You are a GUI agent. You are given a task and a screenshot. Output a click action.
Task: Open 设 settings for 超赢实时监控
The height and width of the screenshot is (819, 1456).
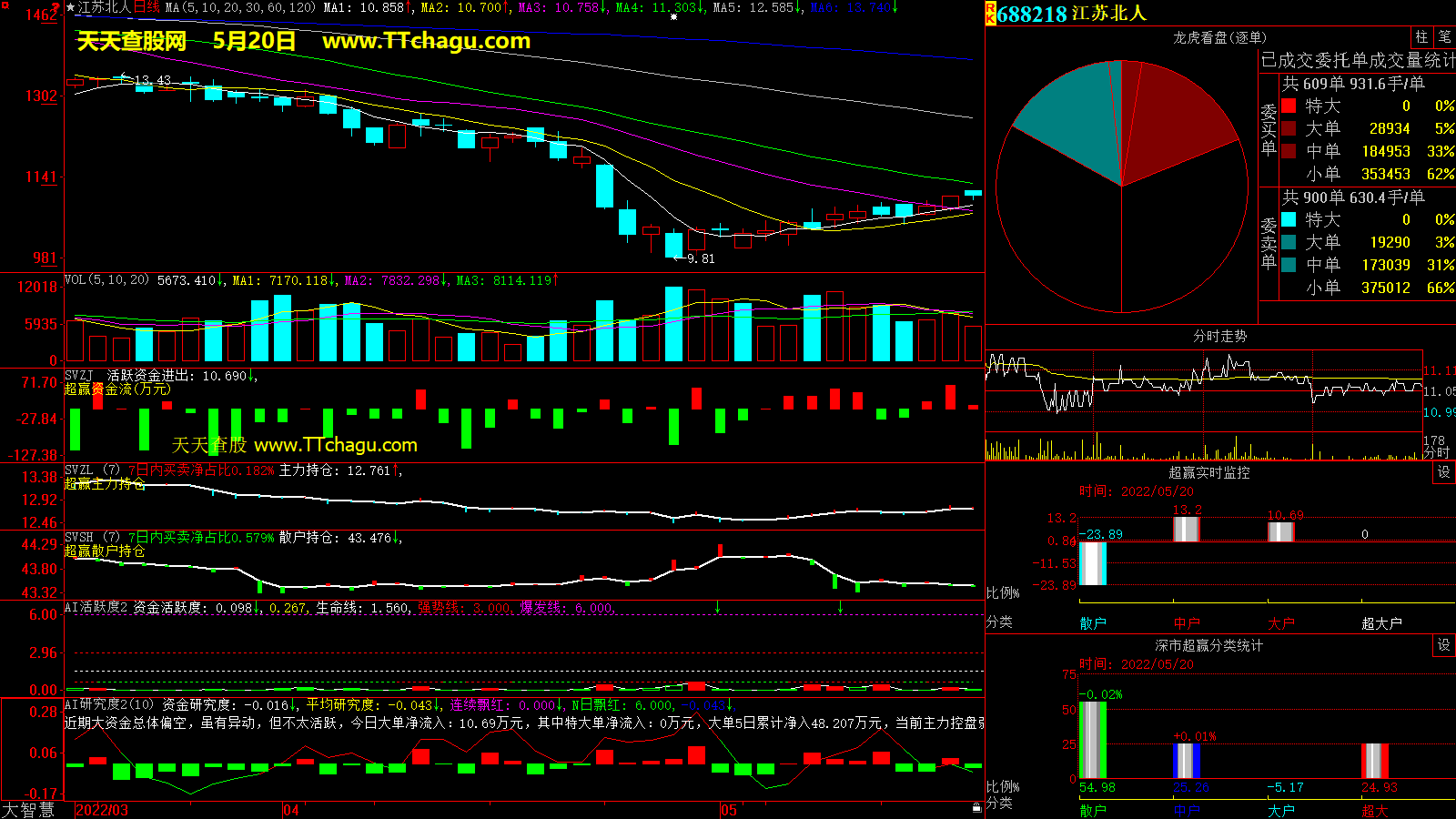(1444, 472)
